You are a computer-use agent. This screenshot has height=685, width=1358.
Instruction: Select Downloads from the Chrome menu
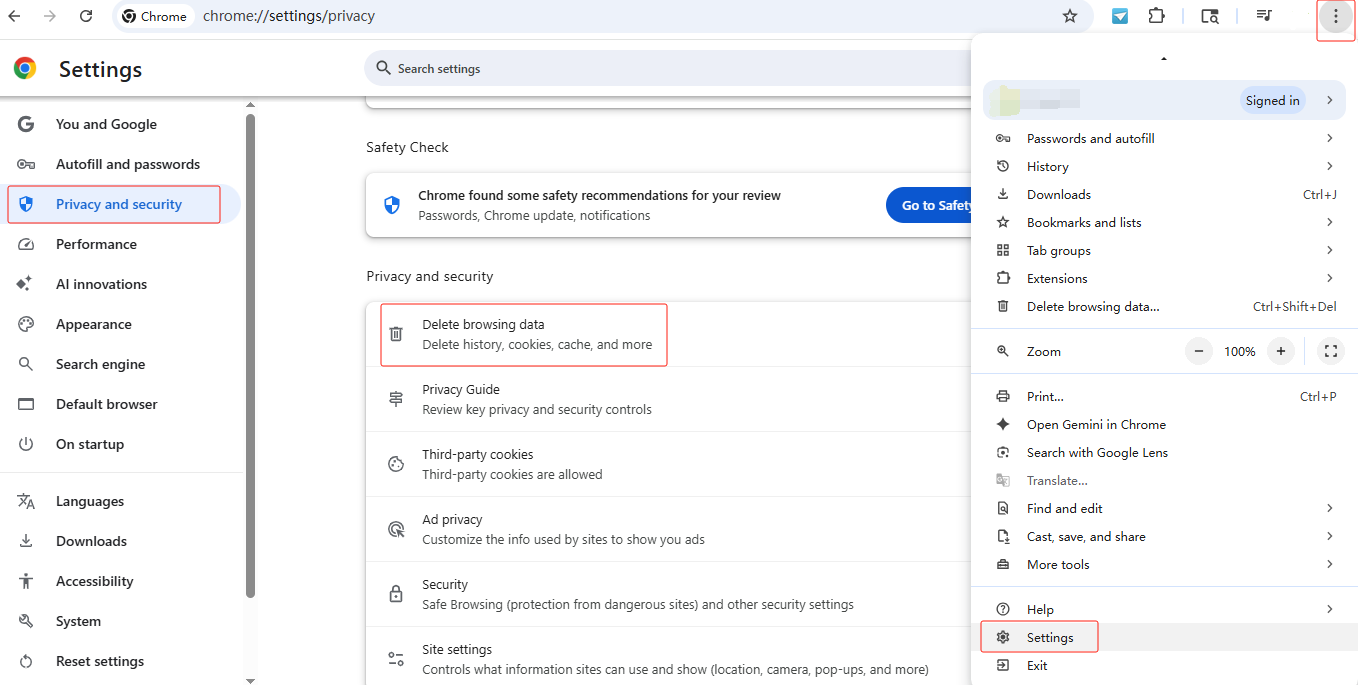click(1057, 194)
